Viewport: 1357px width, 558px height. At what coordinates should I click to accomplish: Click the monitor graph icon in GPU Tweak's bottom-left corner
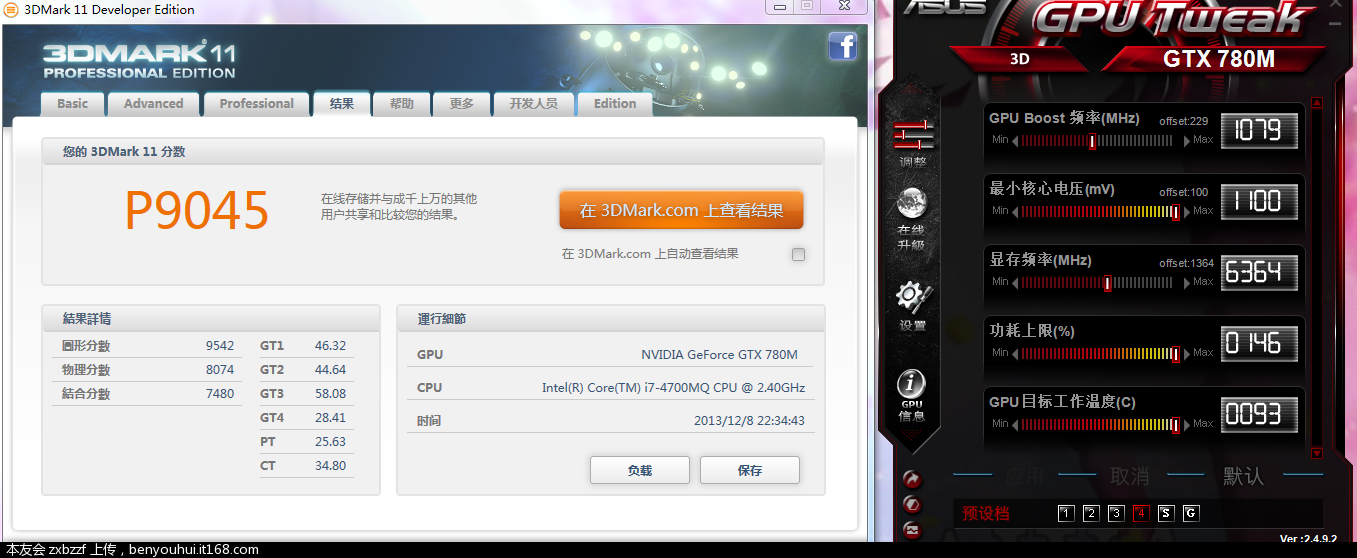point(911,530)
